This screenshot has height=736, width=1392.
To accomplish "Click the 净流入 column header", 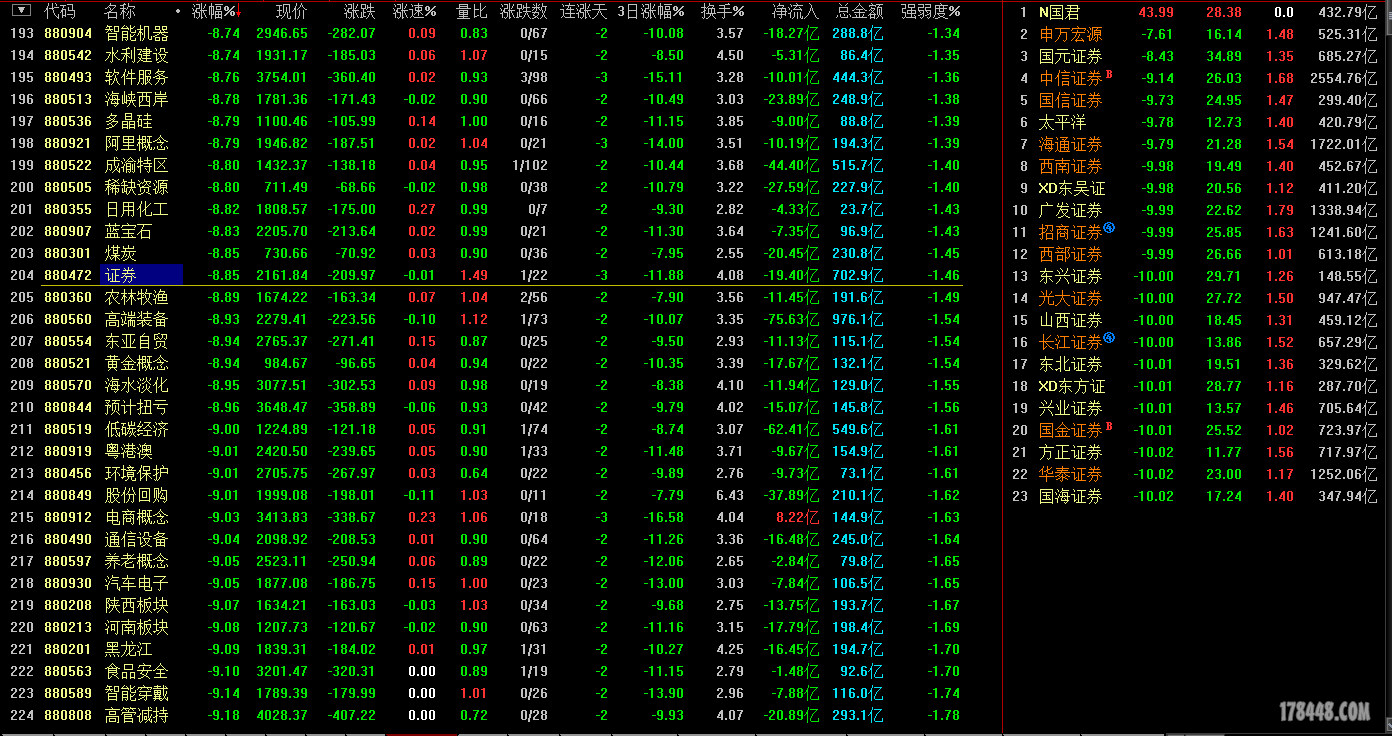I will (796, 11).
